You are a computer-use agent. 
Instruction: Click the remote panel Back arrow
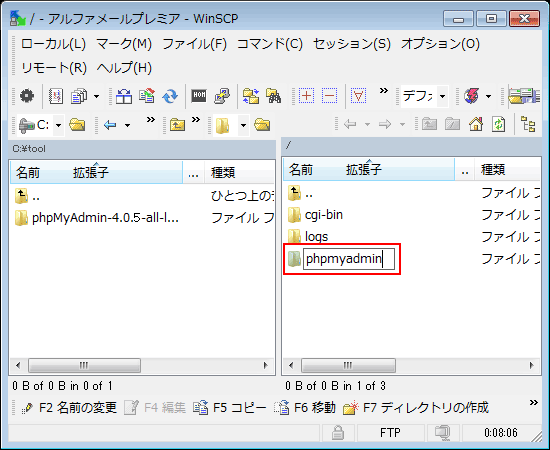(350, 124)
